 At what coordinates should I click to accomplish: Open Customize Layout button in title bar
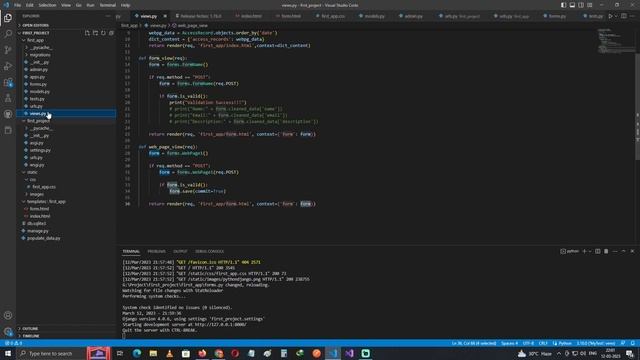click(x=590, y=5)
